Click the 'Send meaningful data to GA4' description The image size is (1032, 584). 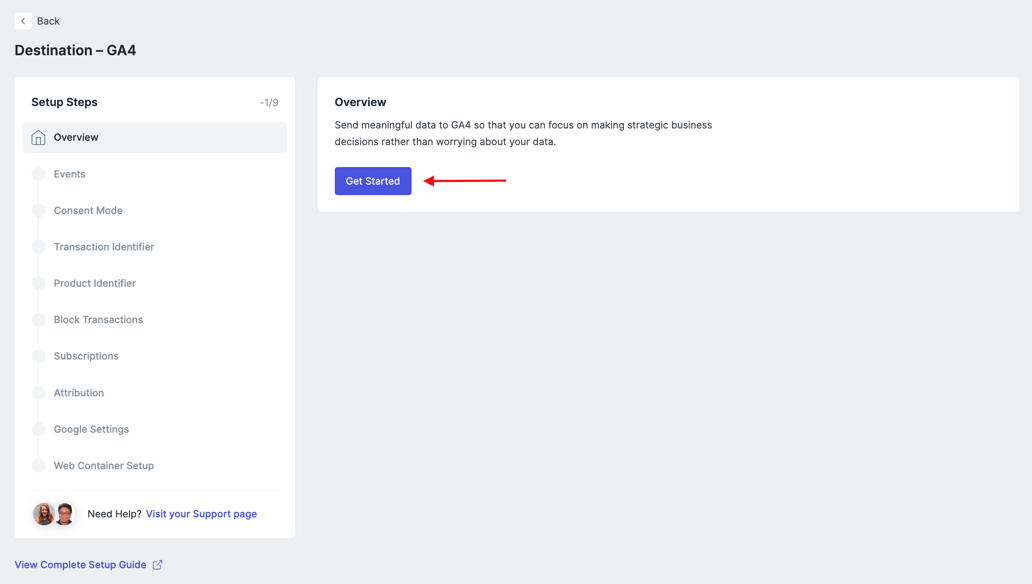tap(523, 134)
